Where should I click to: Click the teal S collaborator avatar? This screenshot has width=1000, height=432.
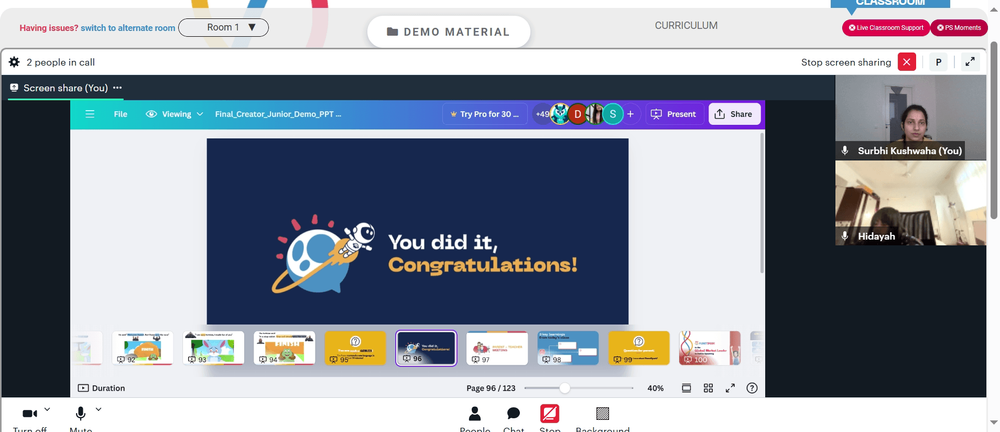point(613,114)
